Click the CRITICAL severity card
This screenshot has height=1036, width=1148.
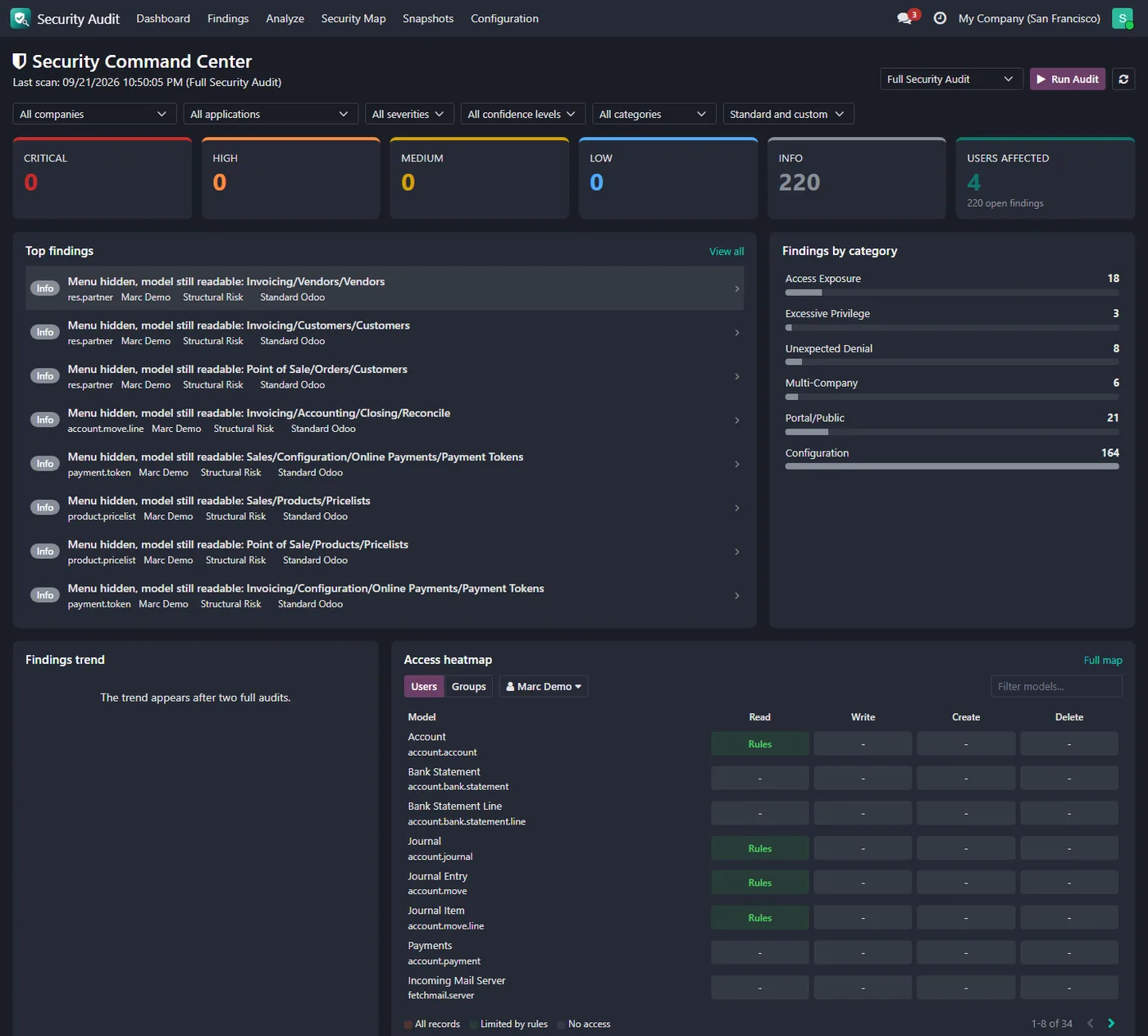(x=102, y=178)
